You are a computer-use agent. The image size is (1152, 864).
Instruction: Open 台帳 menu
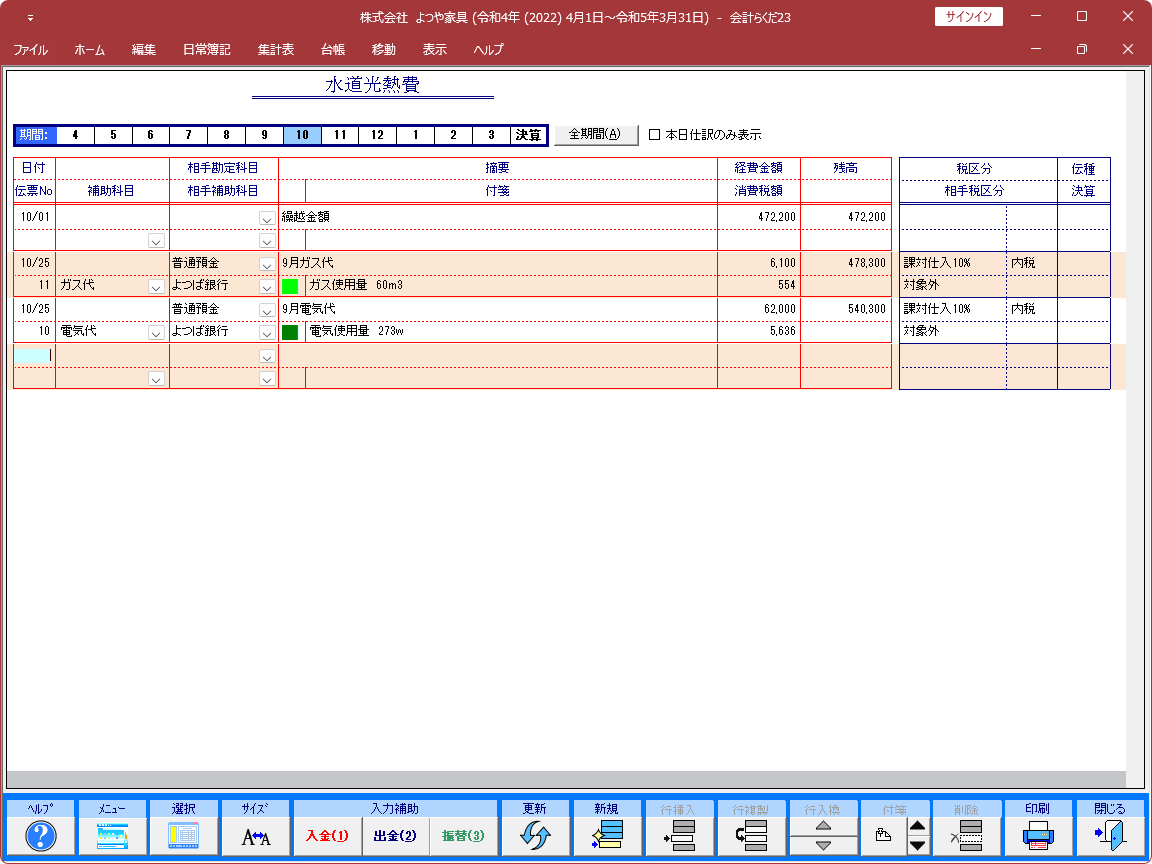pos(333,50)
